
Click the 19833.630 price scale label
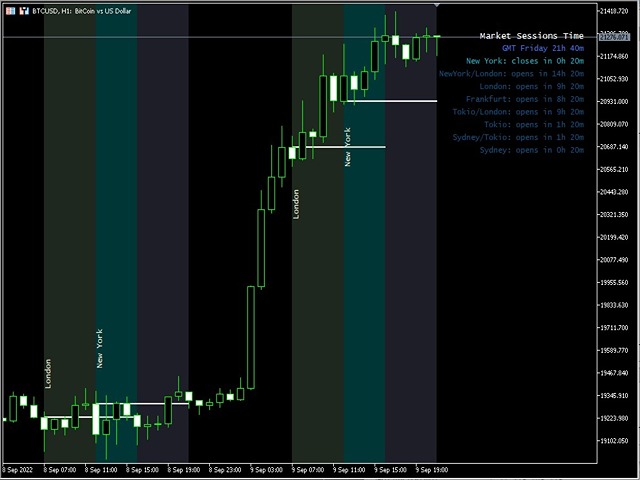coord(614,305)
